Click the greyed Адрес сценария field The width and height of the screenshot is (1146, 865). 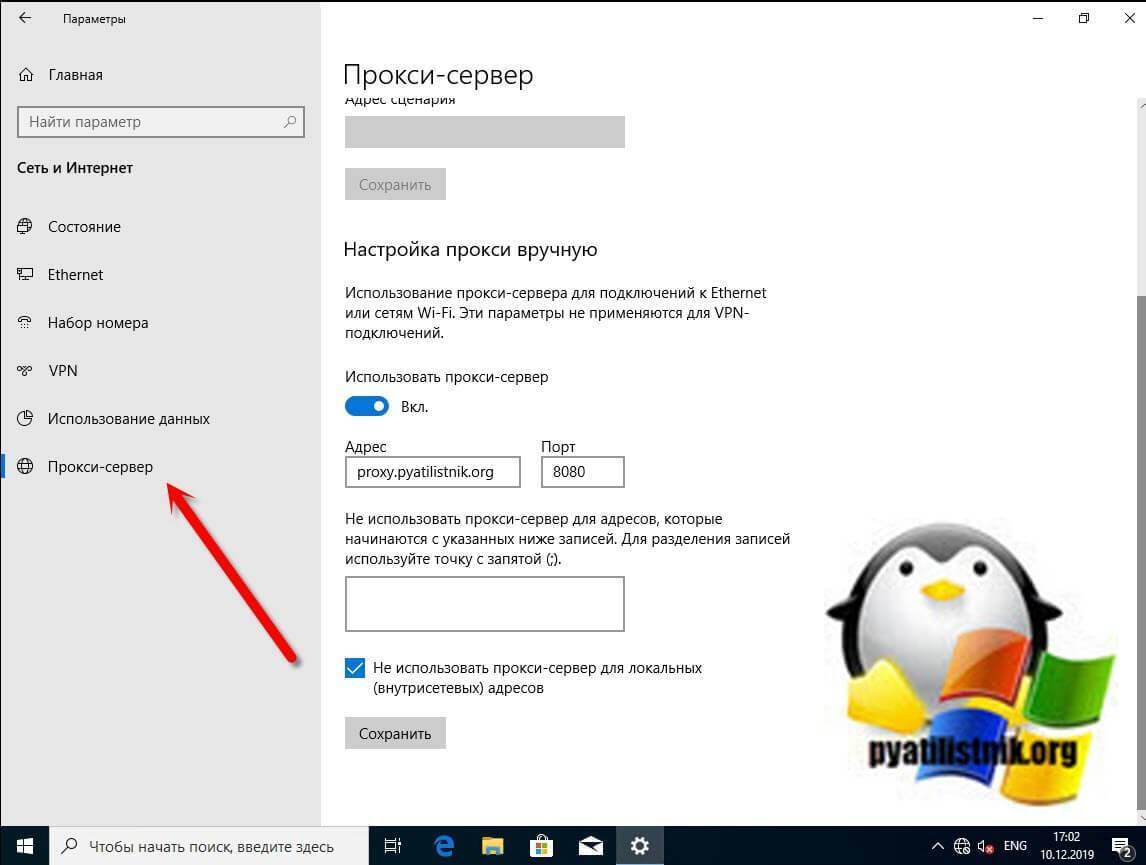(x=485, y=132)
